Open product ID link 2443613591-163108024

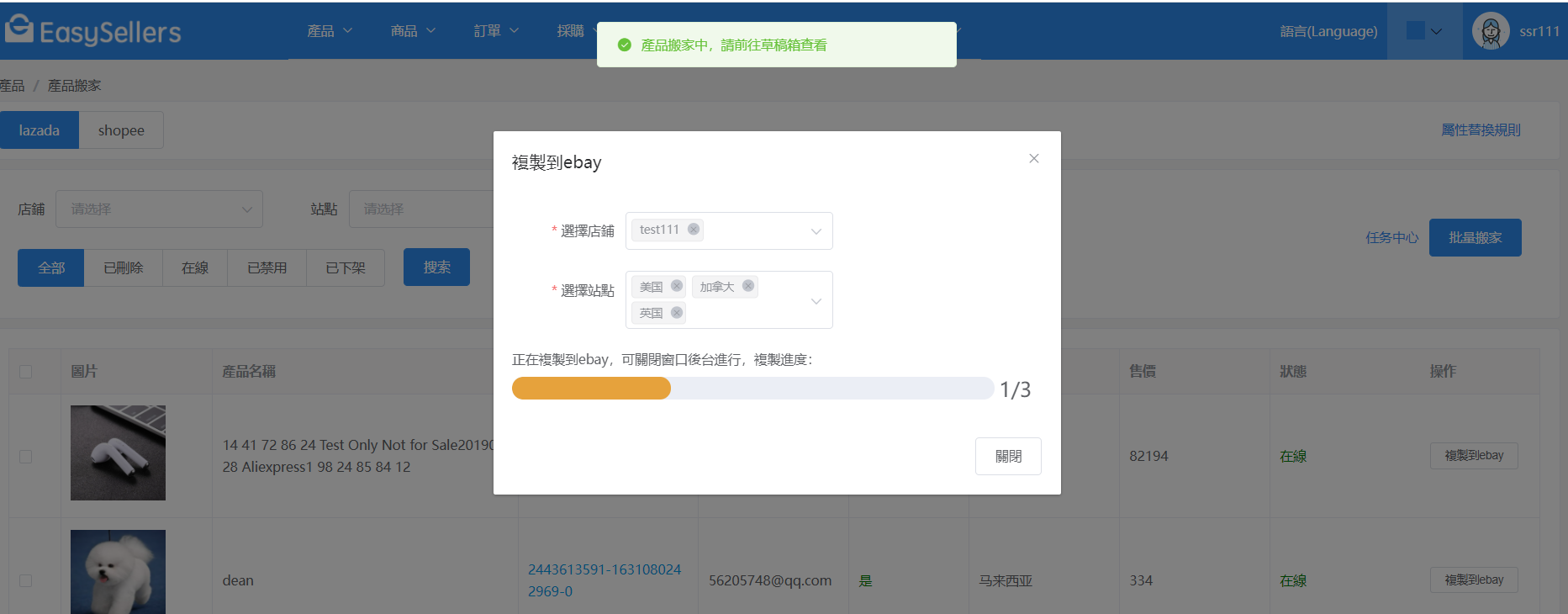[x=604, y=580]
